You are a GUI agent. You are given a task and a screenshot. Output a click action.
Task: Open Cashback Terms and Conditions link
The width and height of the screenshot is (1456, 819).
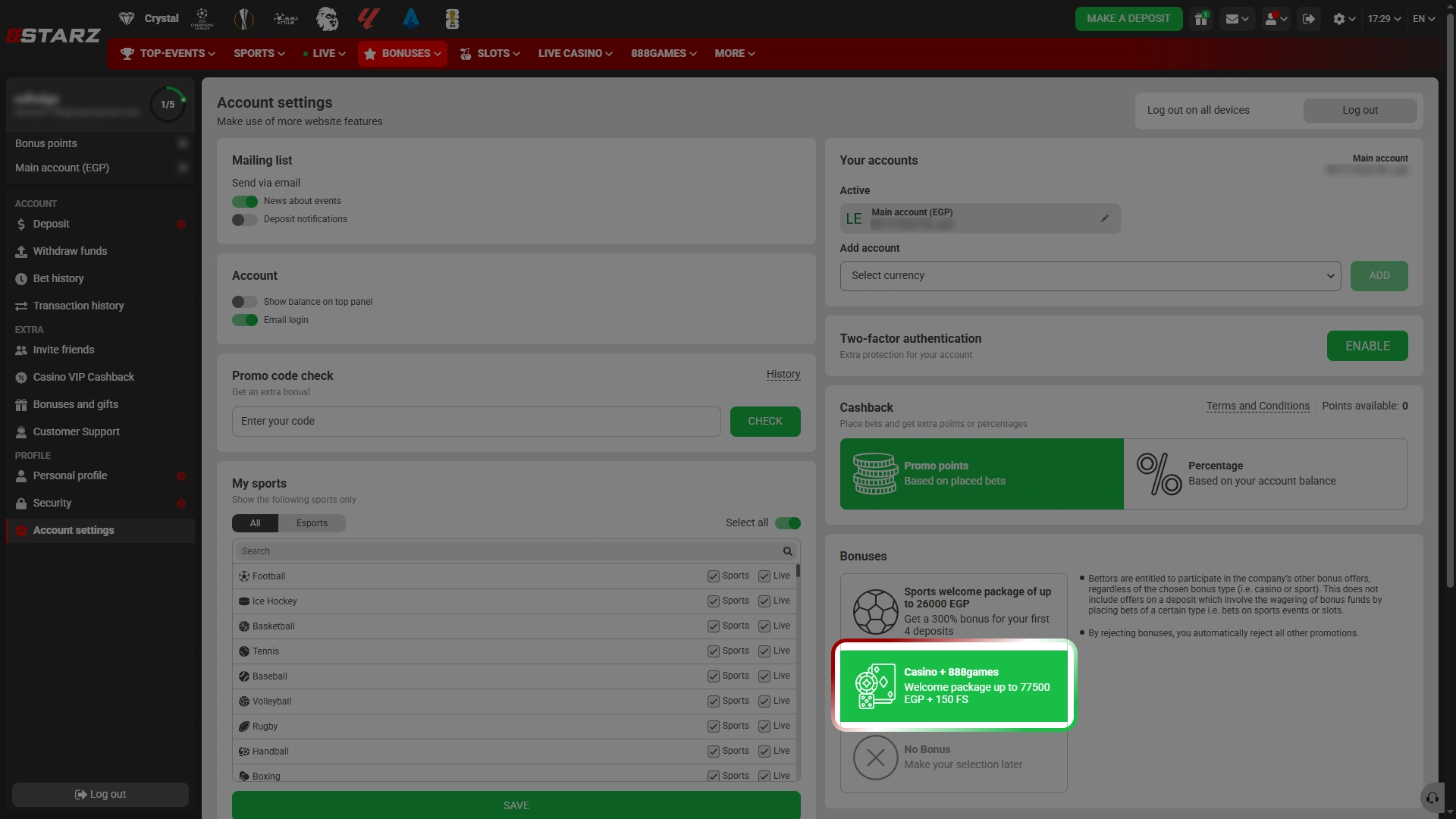point(1258,406)
